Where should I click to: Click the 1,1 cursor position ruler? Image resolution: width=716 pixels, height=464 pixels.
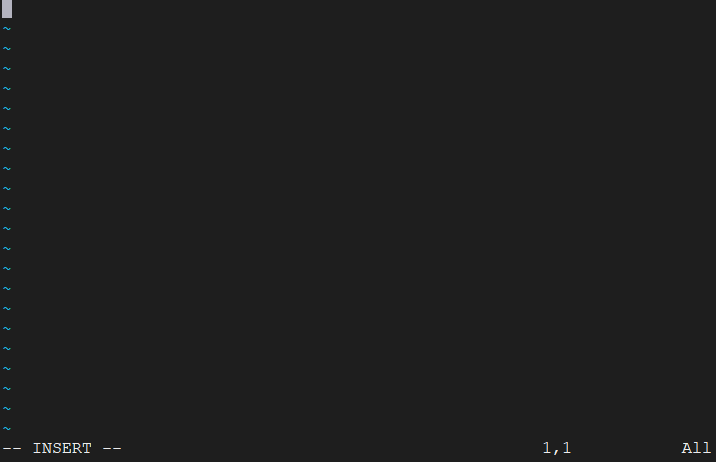(x=557, y=448)
